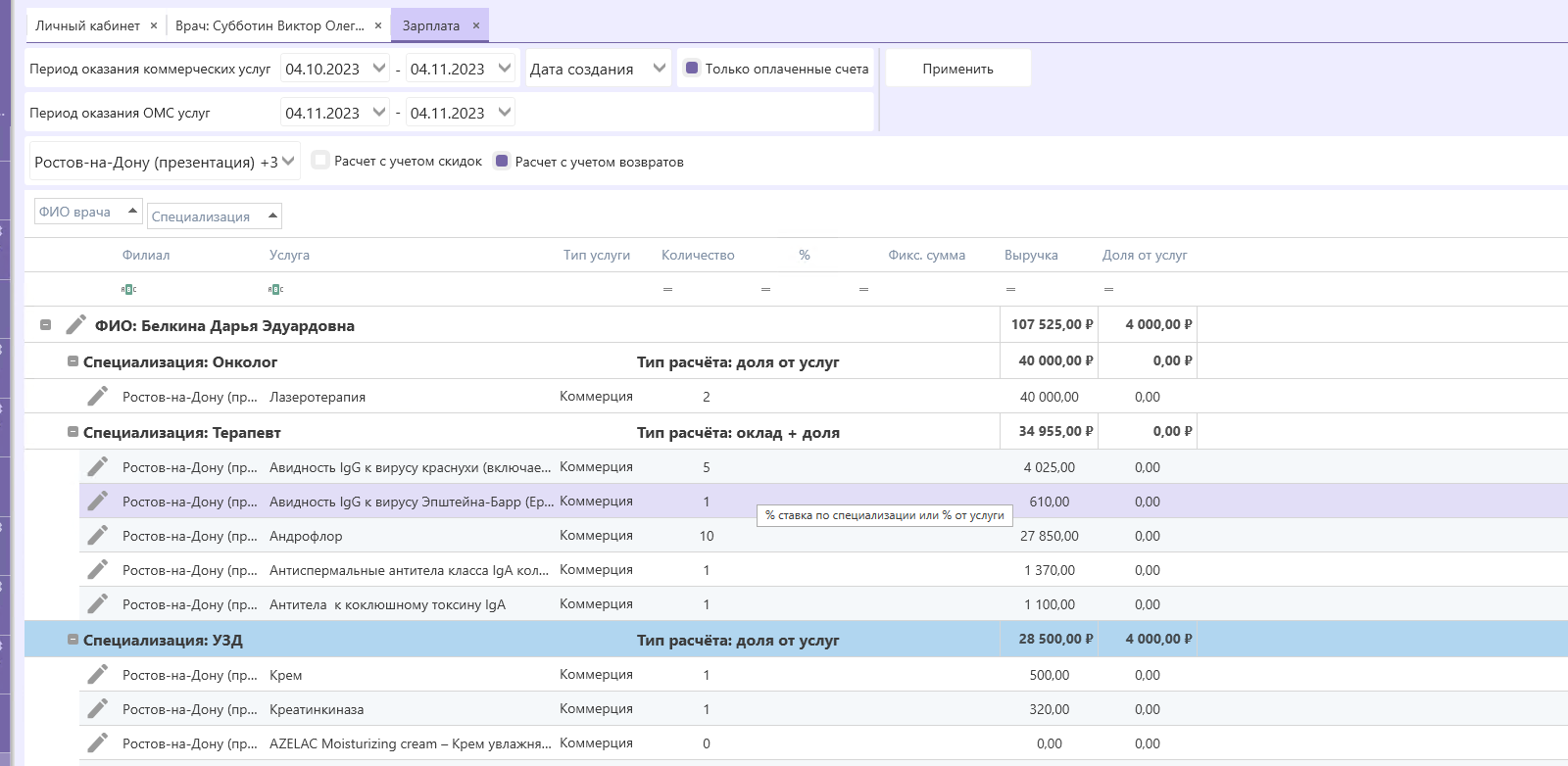Click the ФИО врача grouping chip

point(88,212)
